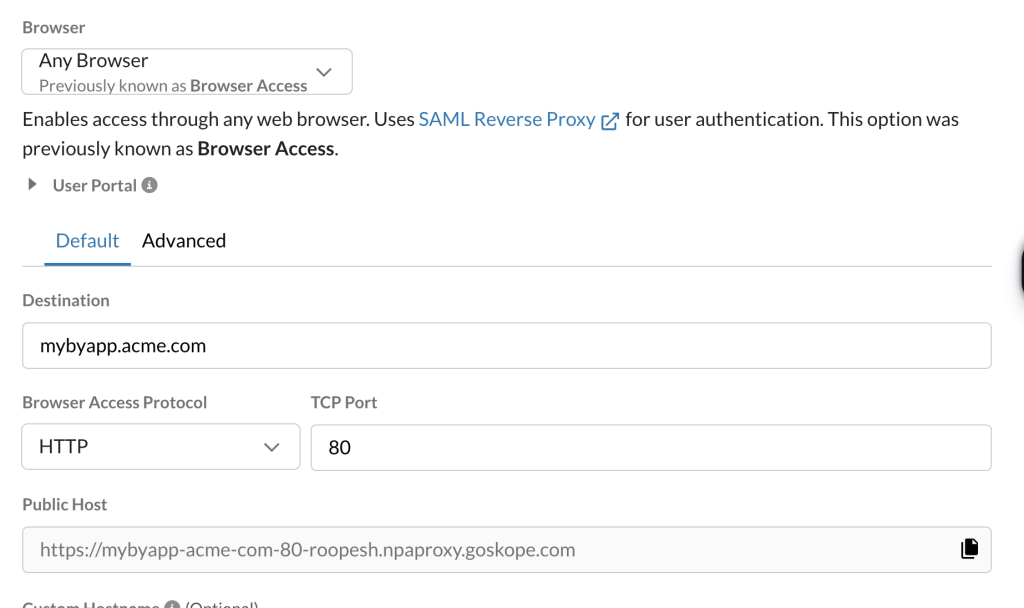Expand the User Portal section
This screenshot has width=1024, height=608.
(32, 185)
